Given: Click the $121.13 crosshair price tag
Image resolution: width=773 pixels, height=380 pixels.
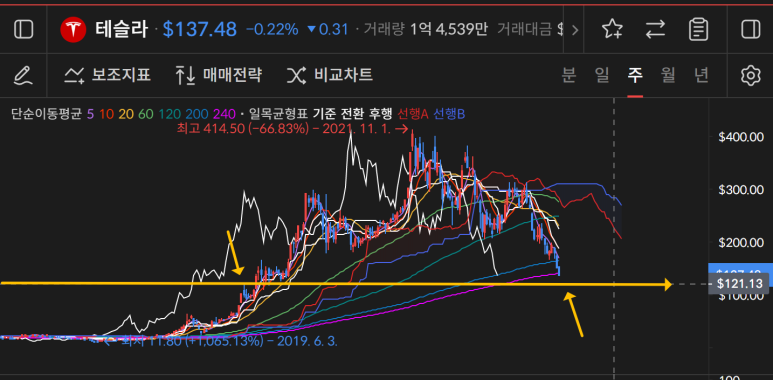Looking at the screenshot, I should (x=739, y=284).
